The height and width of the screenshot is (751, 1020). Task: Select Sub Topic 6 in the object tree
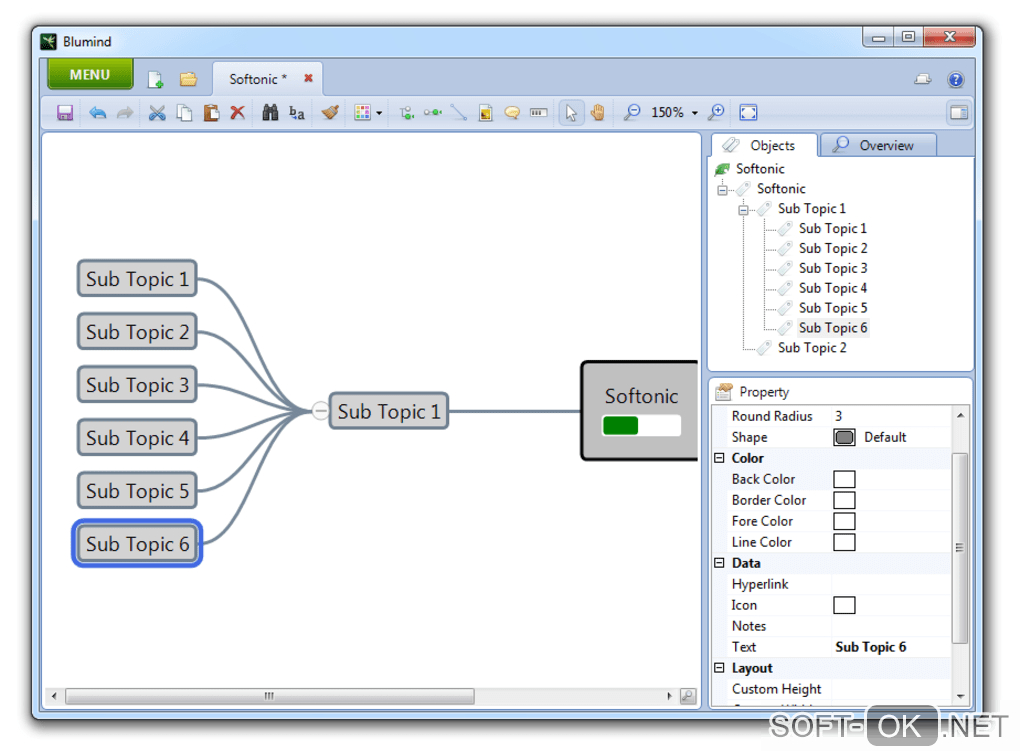click(833, 328)
